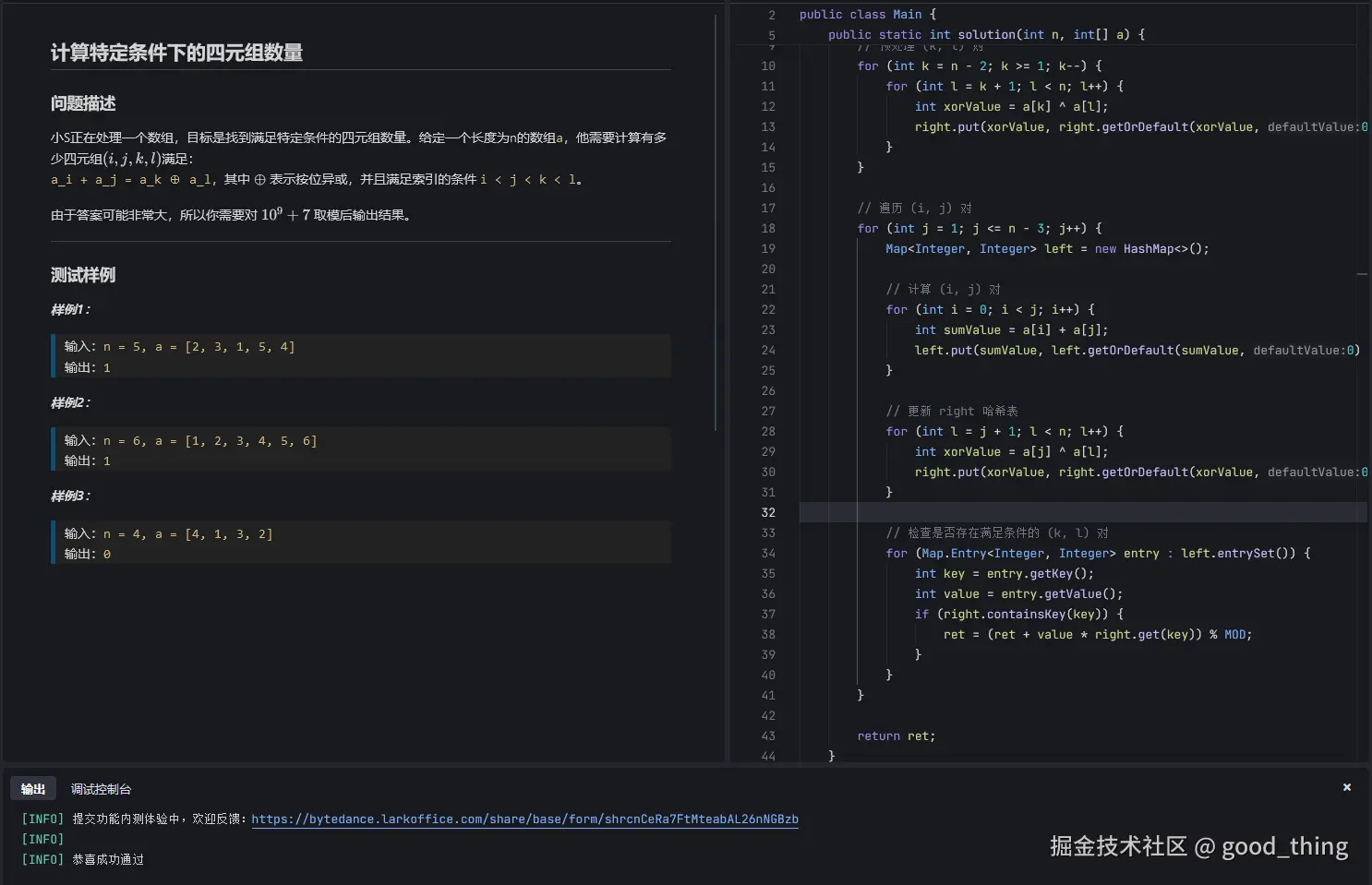Image resolution: width=1372 pixels, height=885 pixels.
Task: Click the 'for (Map.Entry<Integer, Integer> entry' line
Action: point(1098,553)
